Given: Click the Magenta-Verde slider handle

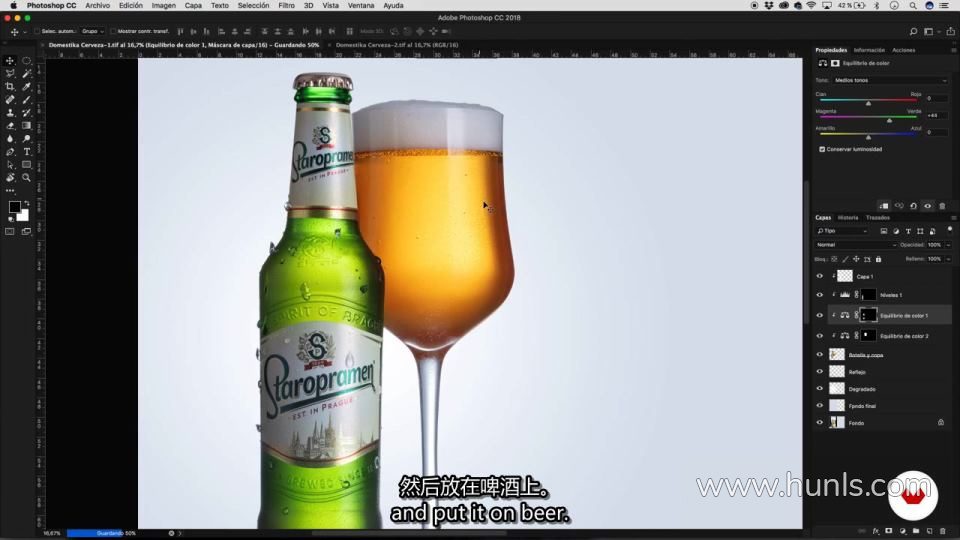Looking at the screenshot, I should (x=890, y=120).
